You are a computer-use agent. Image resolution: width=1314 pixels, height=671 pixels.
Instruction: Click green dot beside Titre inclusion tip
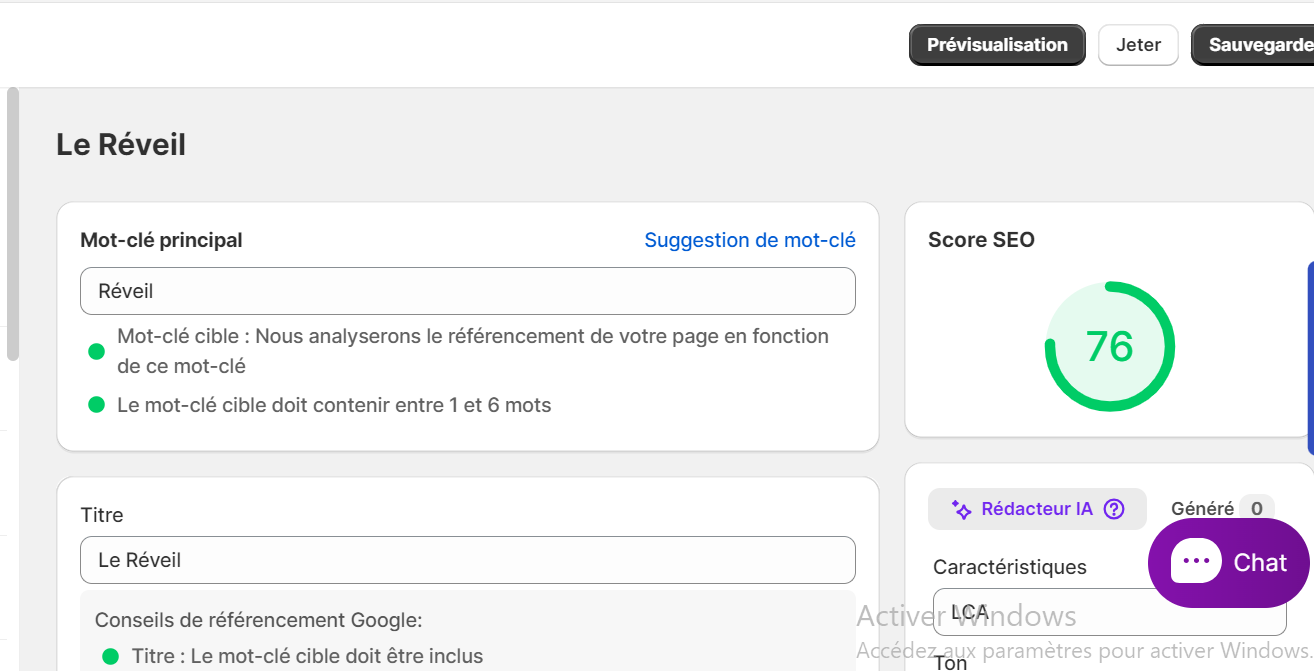111,657
